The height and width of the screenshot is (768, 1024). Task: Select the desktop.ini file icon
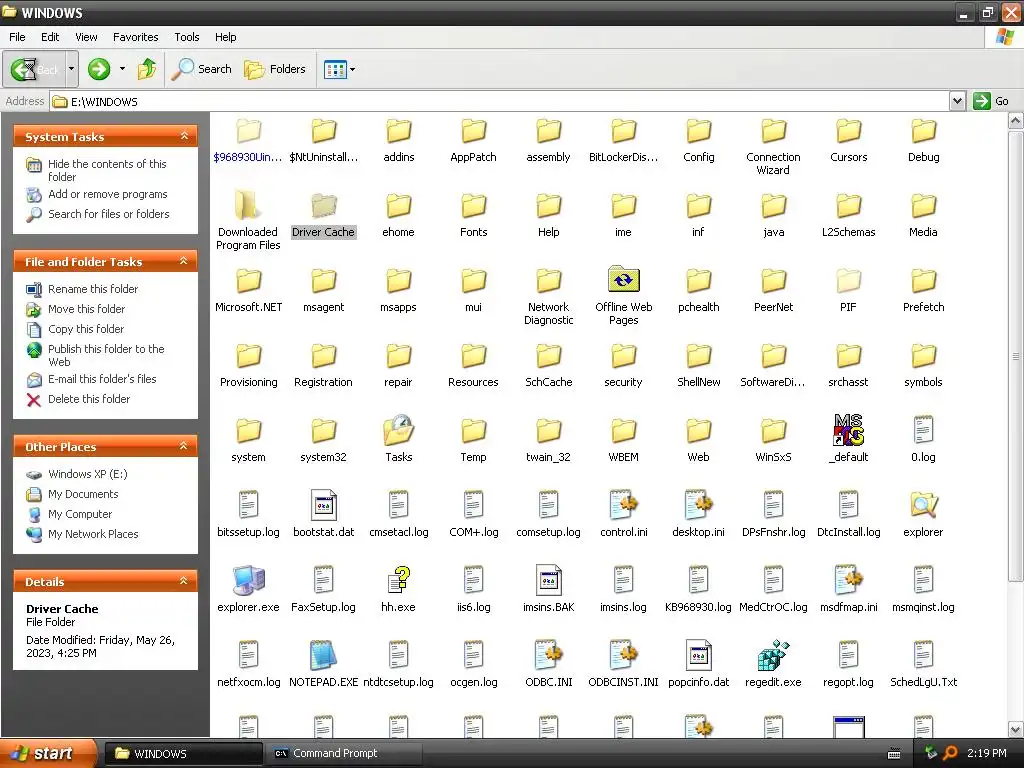(698, 505)
